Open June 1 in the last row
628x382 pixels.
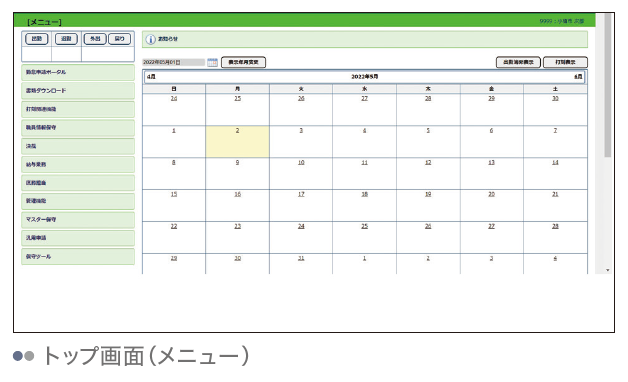364,258
